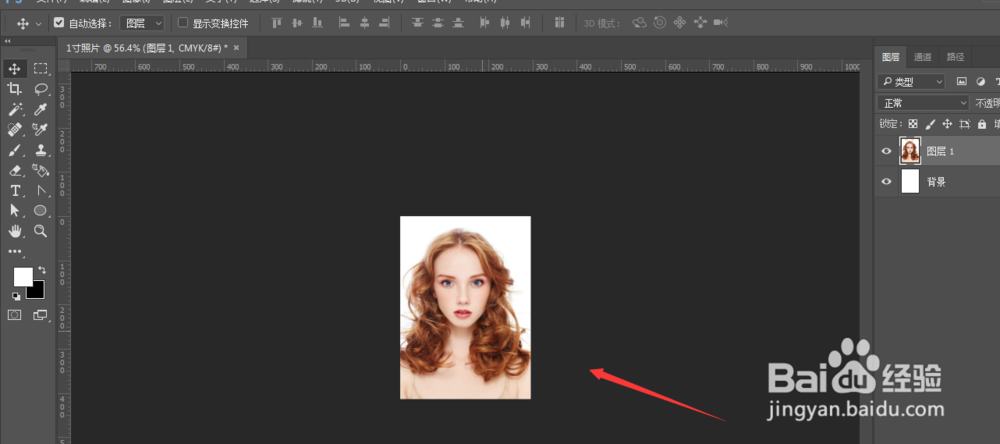The width and height of the screenshot is (1000, 444).
Task: Click the 3D roll mode icon
Action: pyautogui.click(x=659, y=23)
